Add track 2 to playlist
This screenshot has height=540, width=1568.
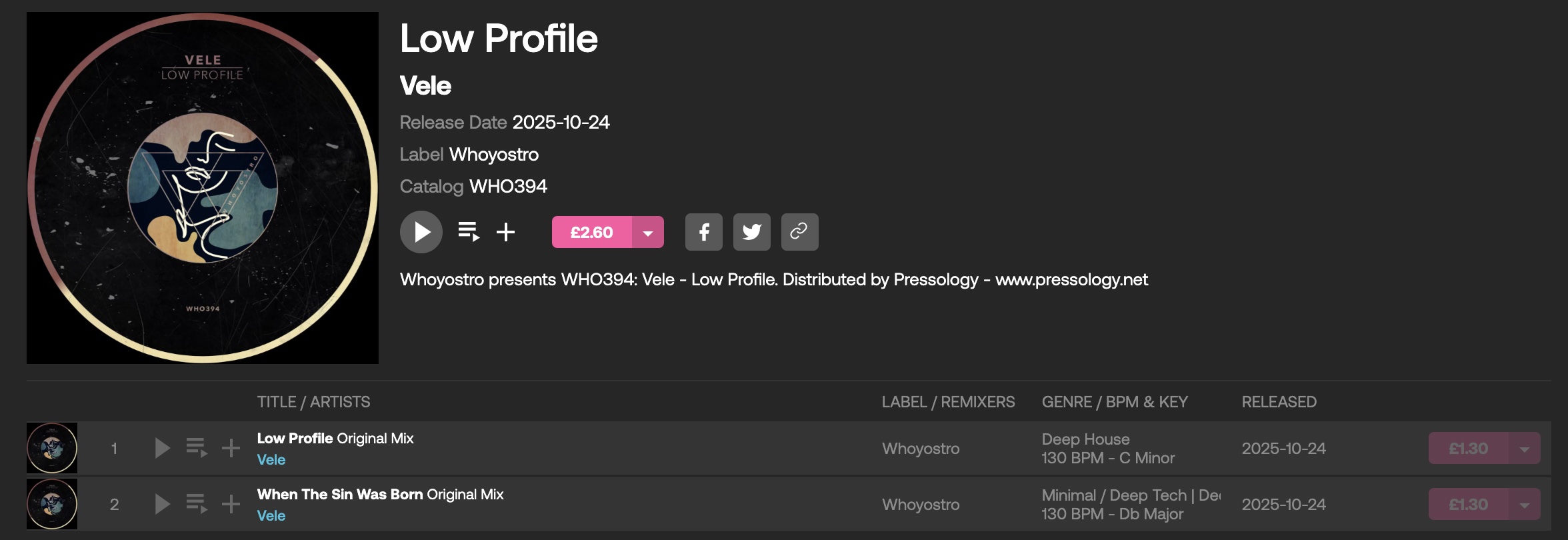click(x=231, y=504)
